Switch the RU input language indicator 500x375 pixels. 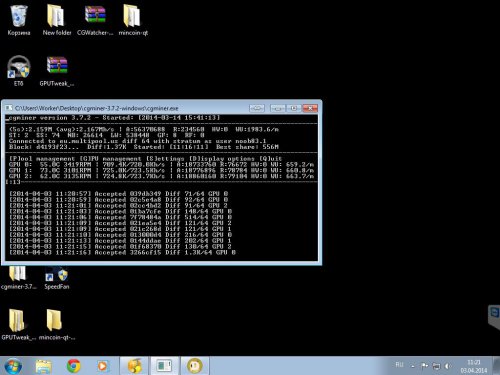399,365
